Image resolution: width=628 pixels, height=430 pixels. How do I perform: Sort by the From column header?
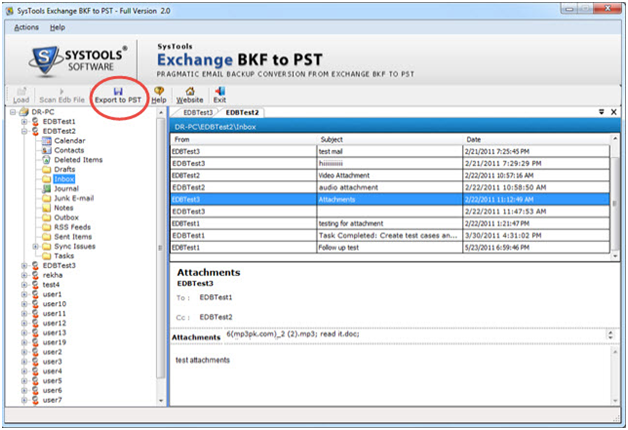tap(244, 139)
